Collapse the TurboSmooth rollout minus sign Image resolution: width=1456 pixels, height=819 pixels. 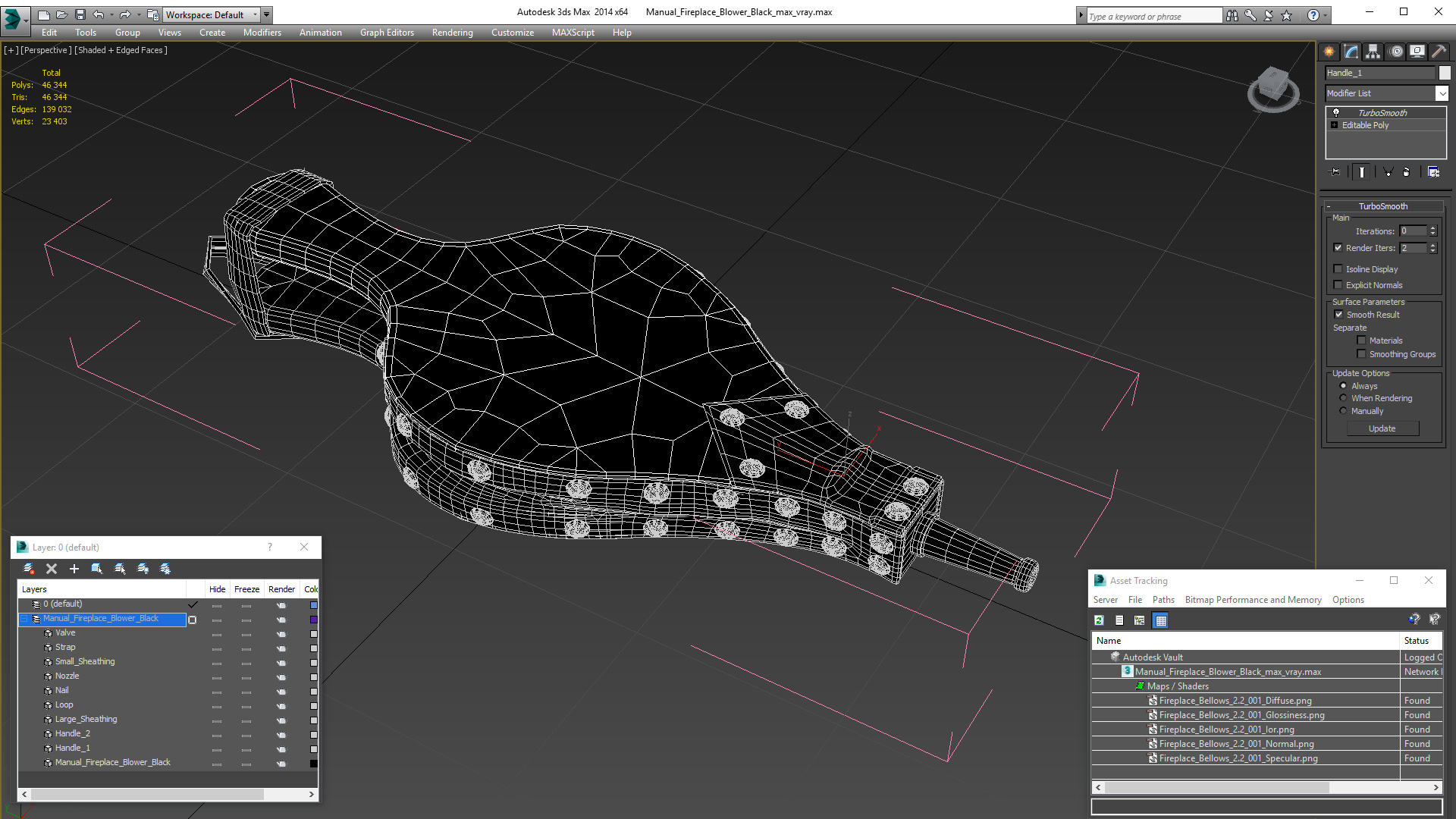coord(1329,206)
